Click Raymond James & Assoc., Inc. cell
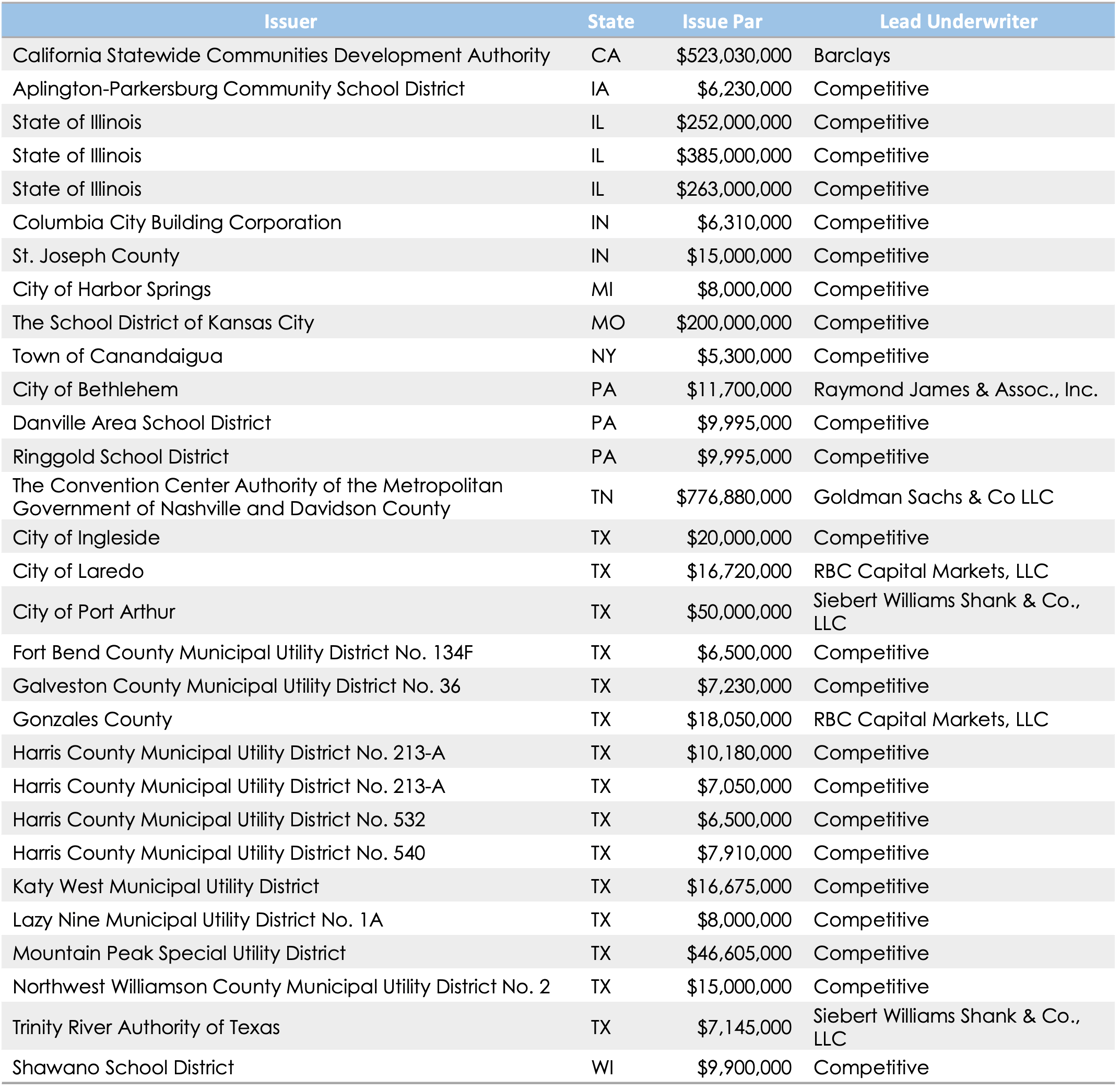 click(x=955, y=389)
